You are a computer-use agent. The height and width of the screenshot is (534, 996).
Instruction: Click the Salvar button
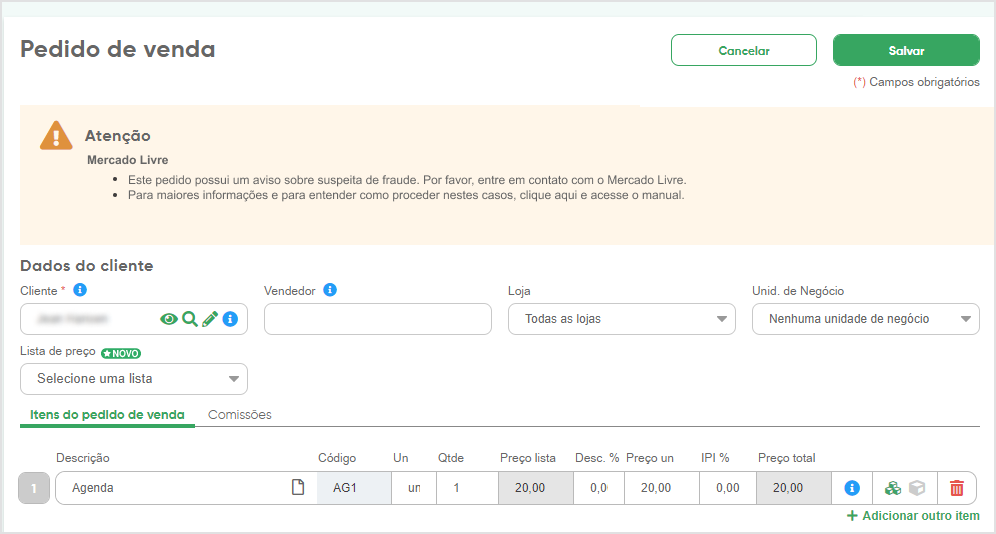pyautogui.click(x=906, y=50)
